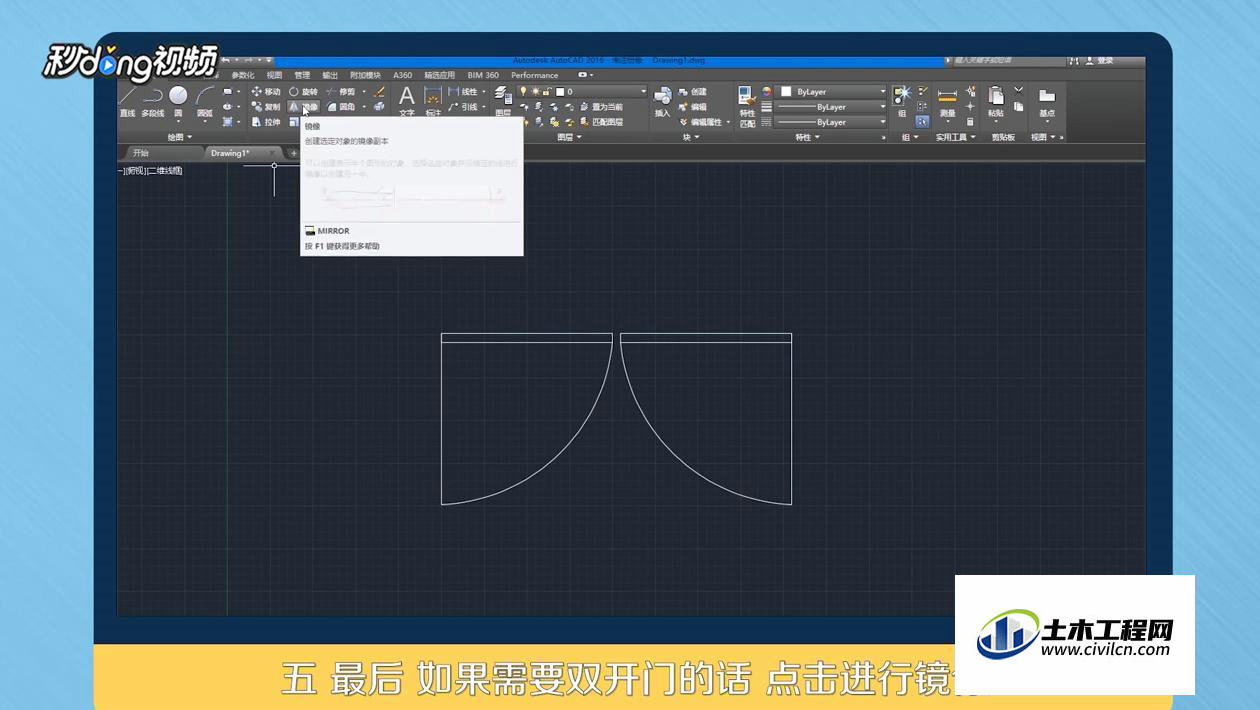Click Make Current (置为当前) layer button

point(600,106)
